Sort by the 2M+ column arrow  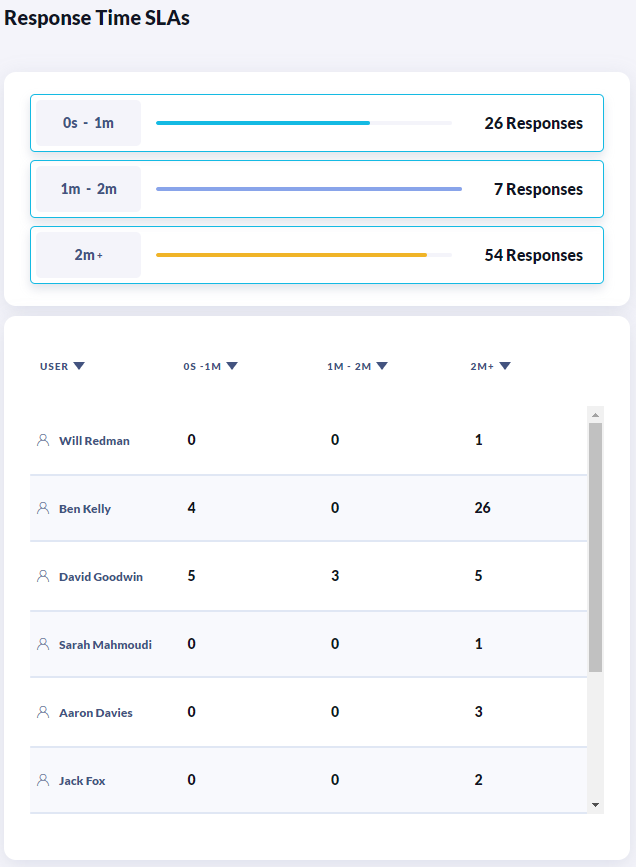point(505,366)
